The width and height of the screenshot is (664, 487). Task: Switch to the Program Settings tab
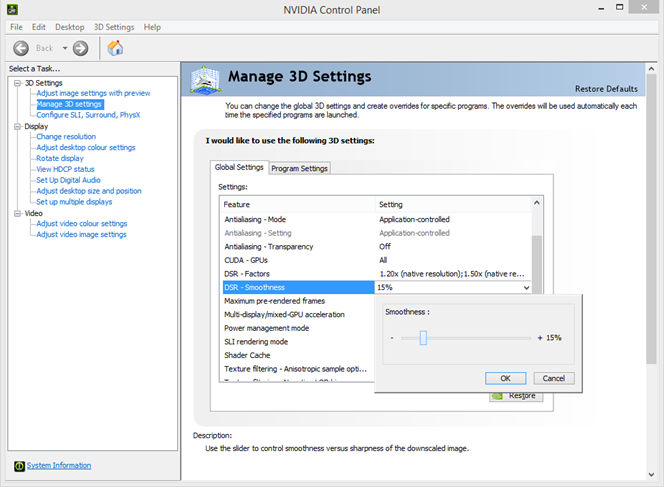299,169
